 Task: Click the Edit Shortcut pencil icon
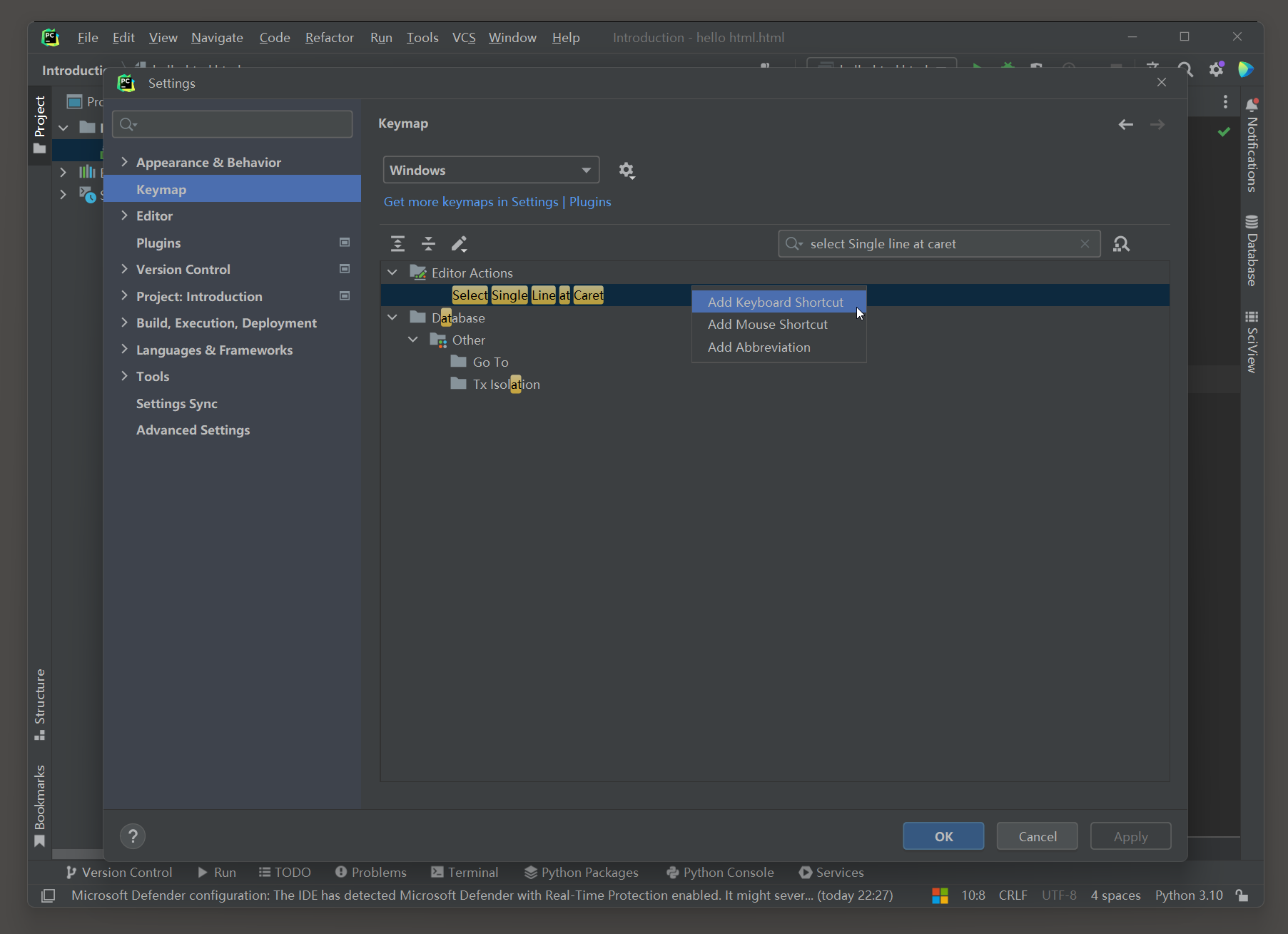click(x=459, y=244)
